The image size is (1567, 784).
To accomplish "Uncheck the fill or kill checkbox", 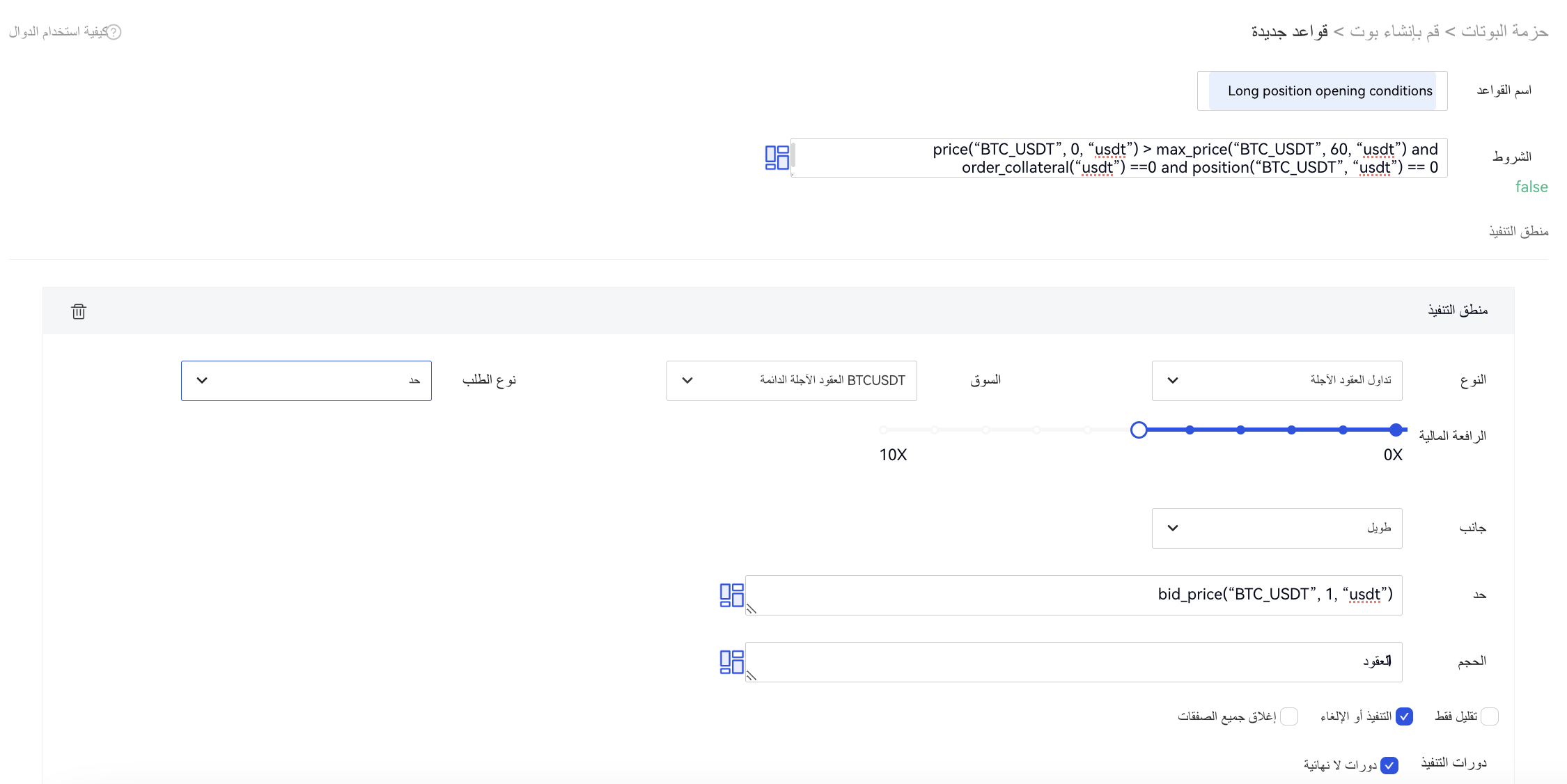I will point(1404,716).
